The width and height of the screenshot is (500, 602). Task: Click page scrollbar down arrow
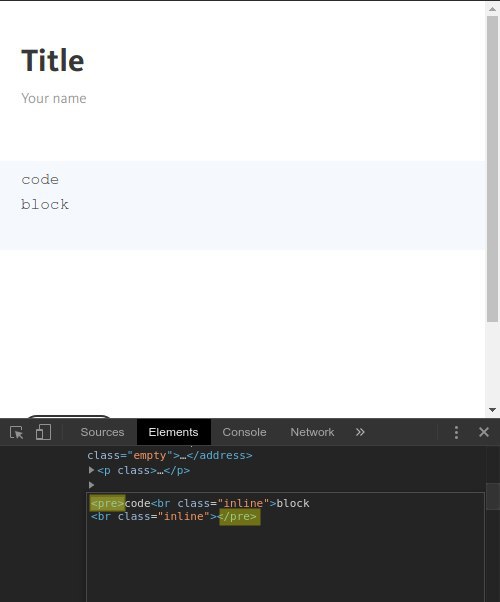pos(493,410)
